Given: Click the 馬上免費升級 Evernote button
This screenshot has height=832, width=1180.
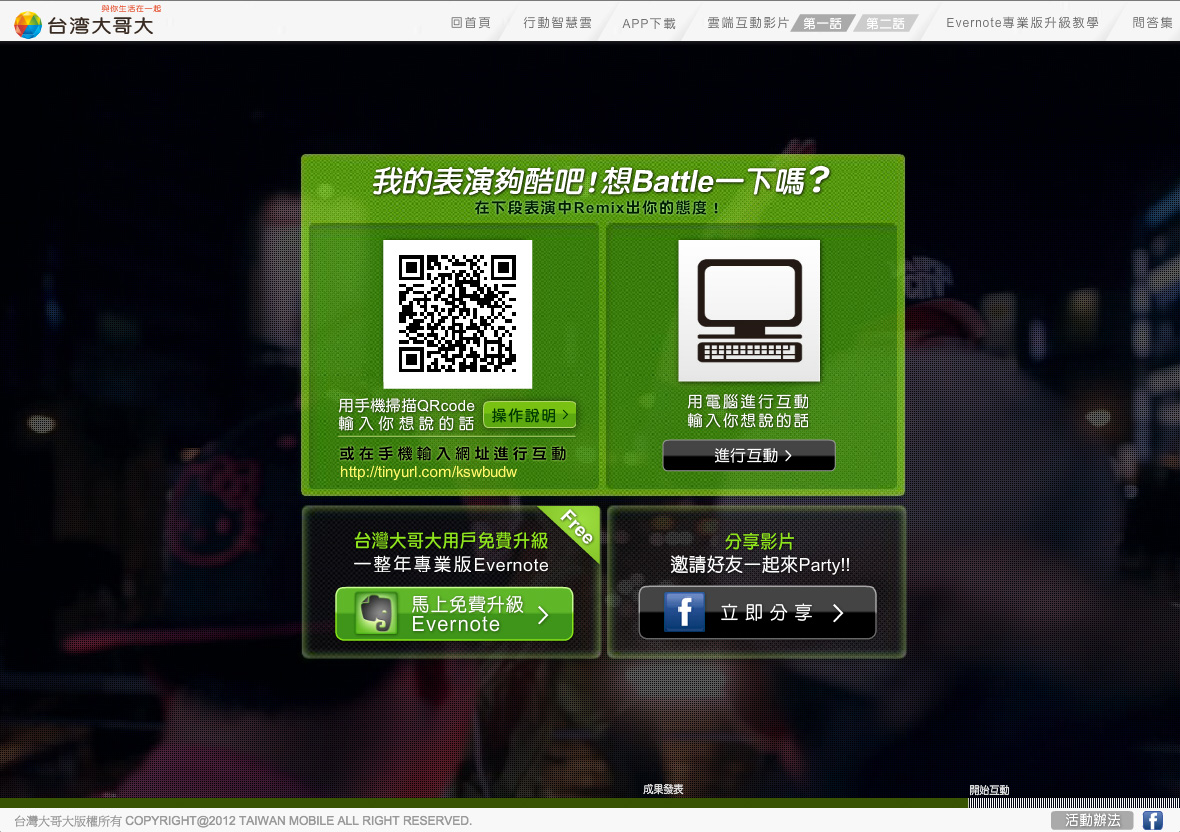Looking at the screenshot, I should pos(454,614).
